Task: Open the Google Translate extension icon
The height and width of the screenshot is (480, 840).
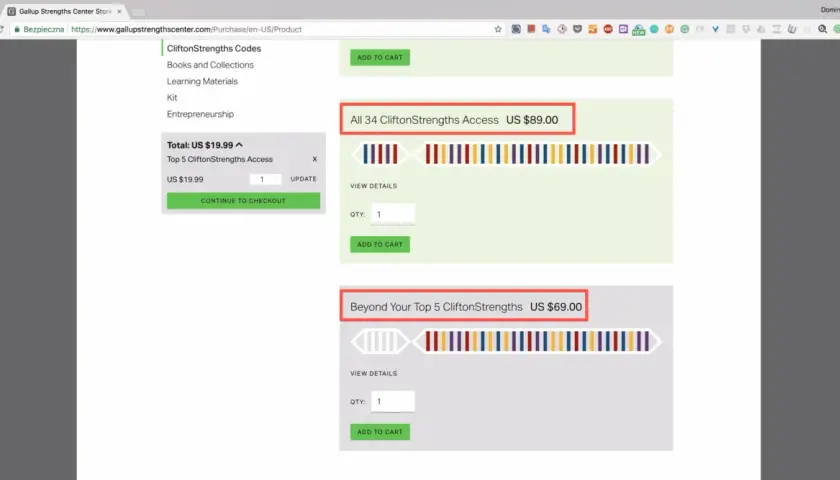Action: tap(546, 29)
